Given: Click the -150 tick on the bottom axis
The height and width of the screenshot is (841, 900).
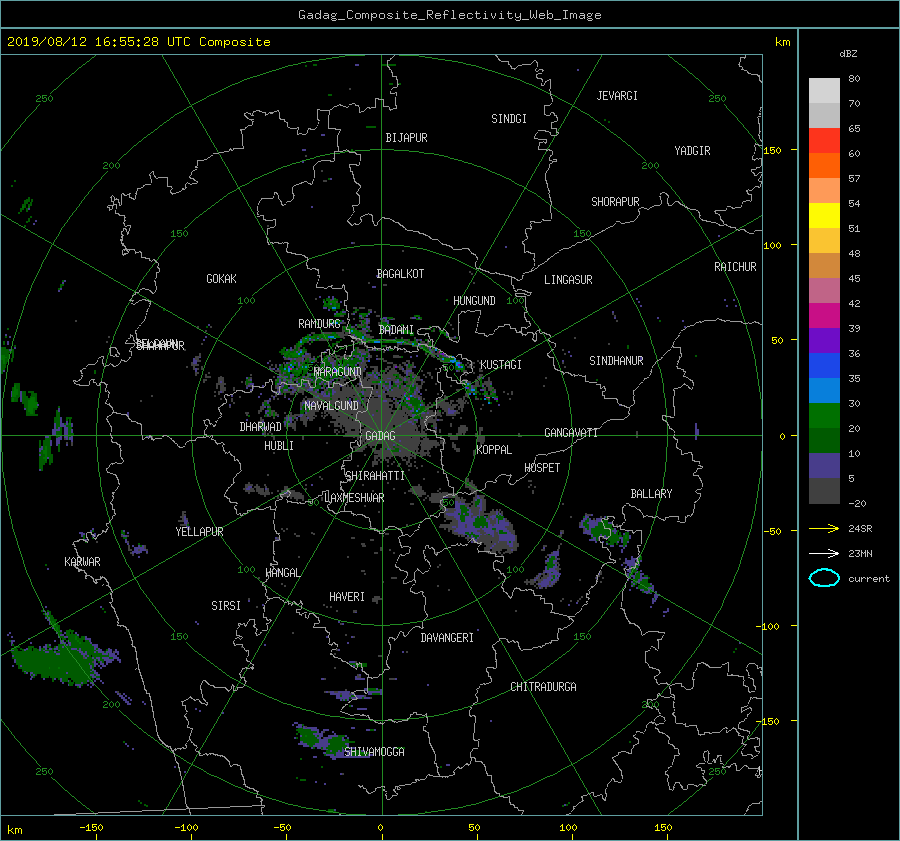Looking at the screenshot, I should point(91,828).
